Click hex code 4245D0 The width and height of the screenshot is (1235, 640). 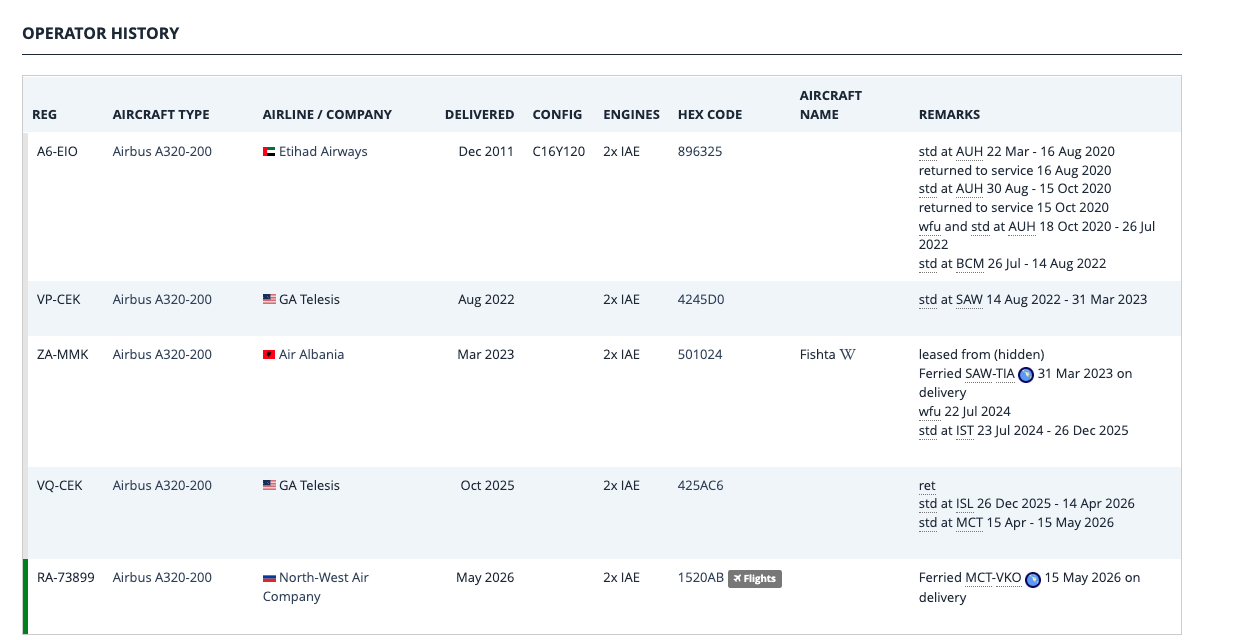(x=701, y=299)
